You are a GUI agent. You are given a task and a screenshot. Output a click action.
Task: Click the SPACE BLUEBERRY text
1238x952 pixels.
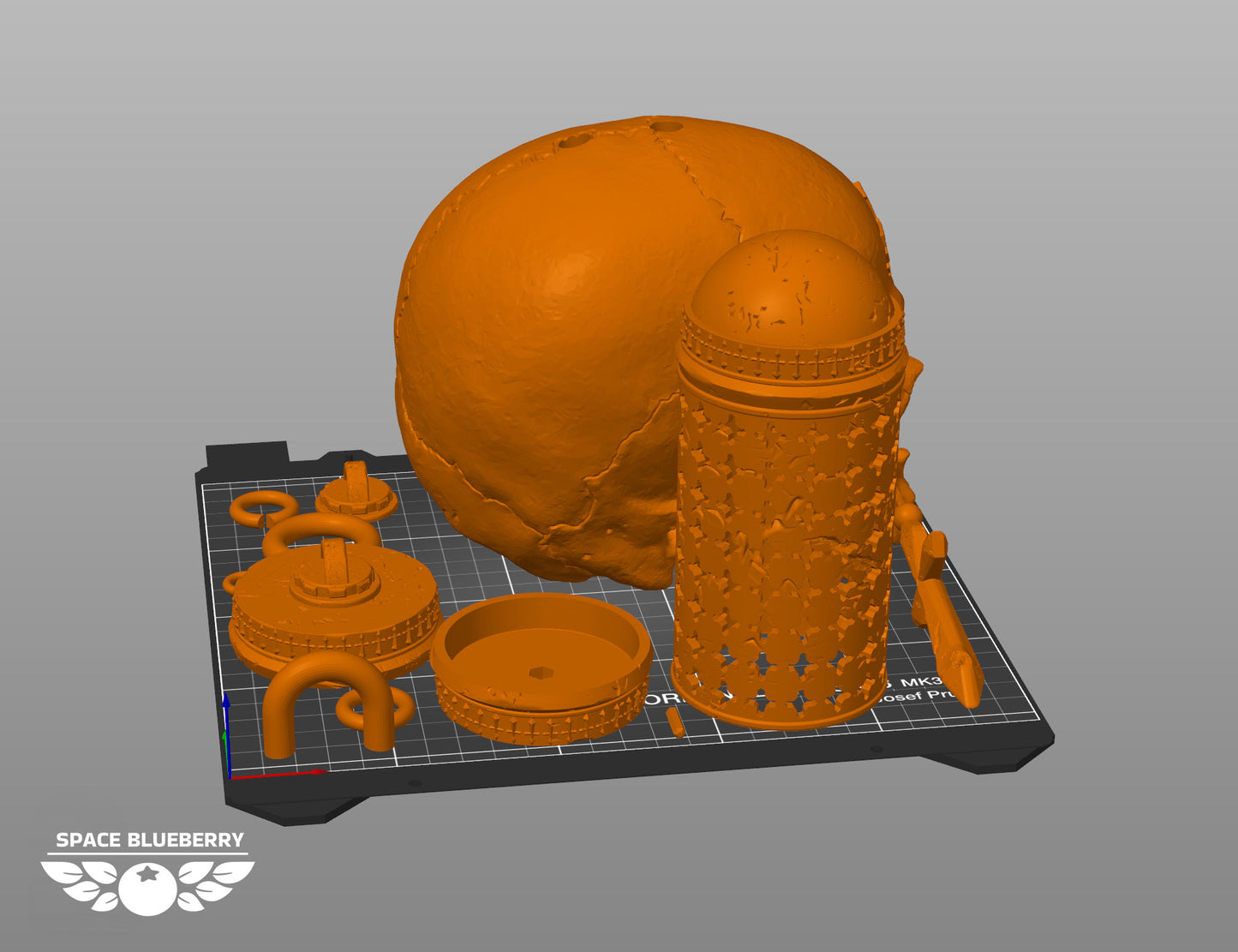click(x=150, y=840)
